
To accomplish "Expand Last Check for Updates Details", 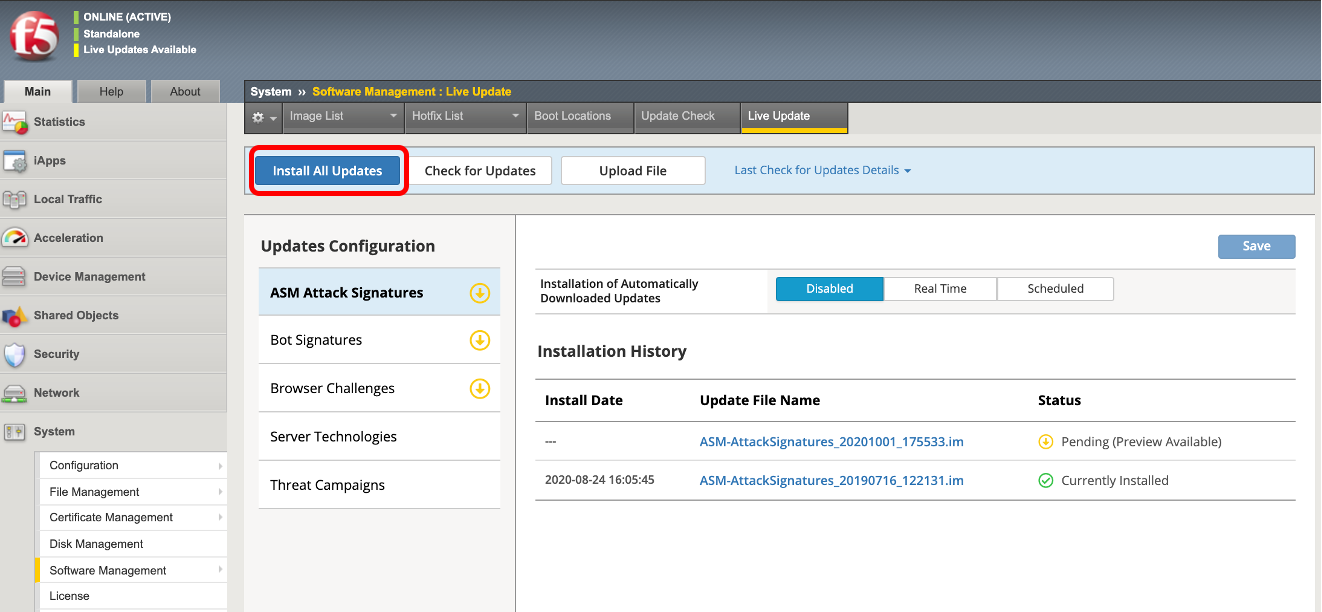I will tap(822, 170).
